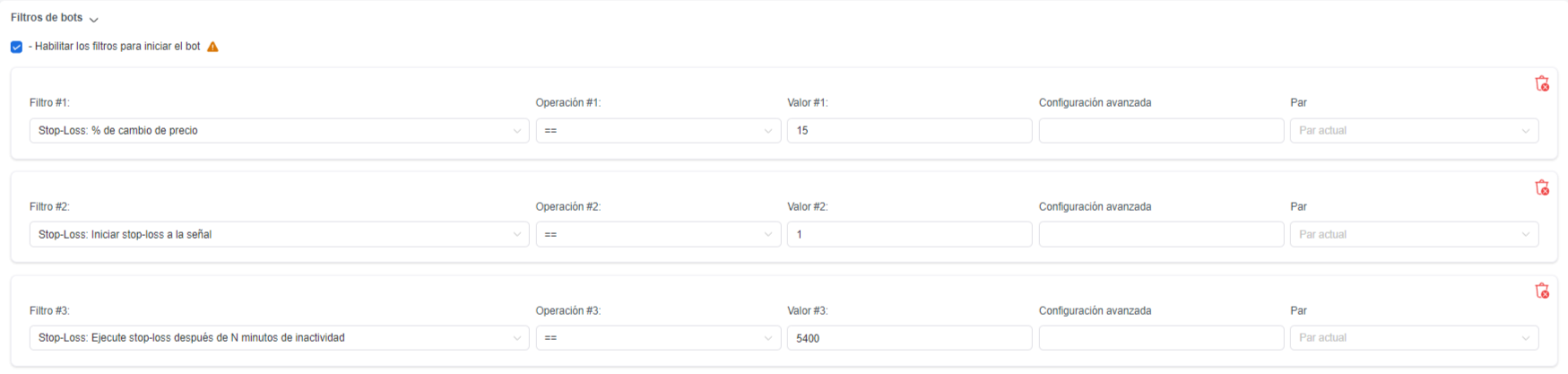Click the orange warning triangle icon
1568x374 pixels.
pos(212,47)
